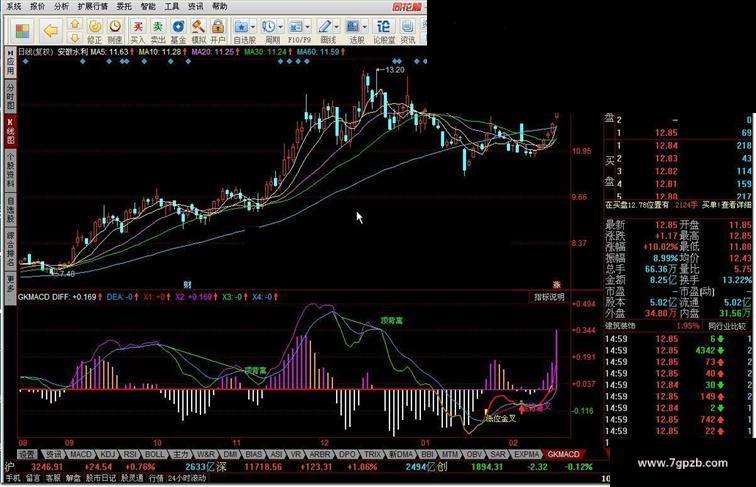Open the 分析 menu
This screenshot has height=487, width=756.
click(61, 6)
